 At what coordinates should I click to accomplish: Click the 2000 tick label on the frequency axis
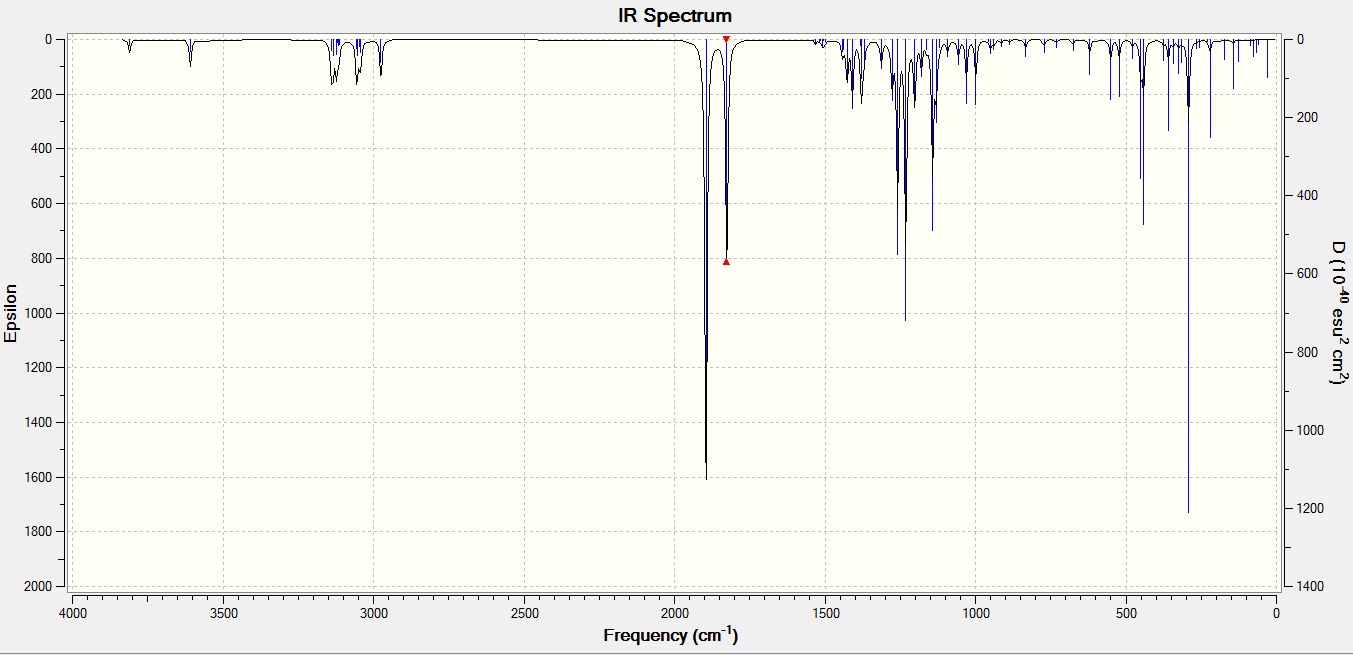point(674,613)
